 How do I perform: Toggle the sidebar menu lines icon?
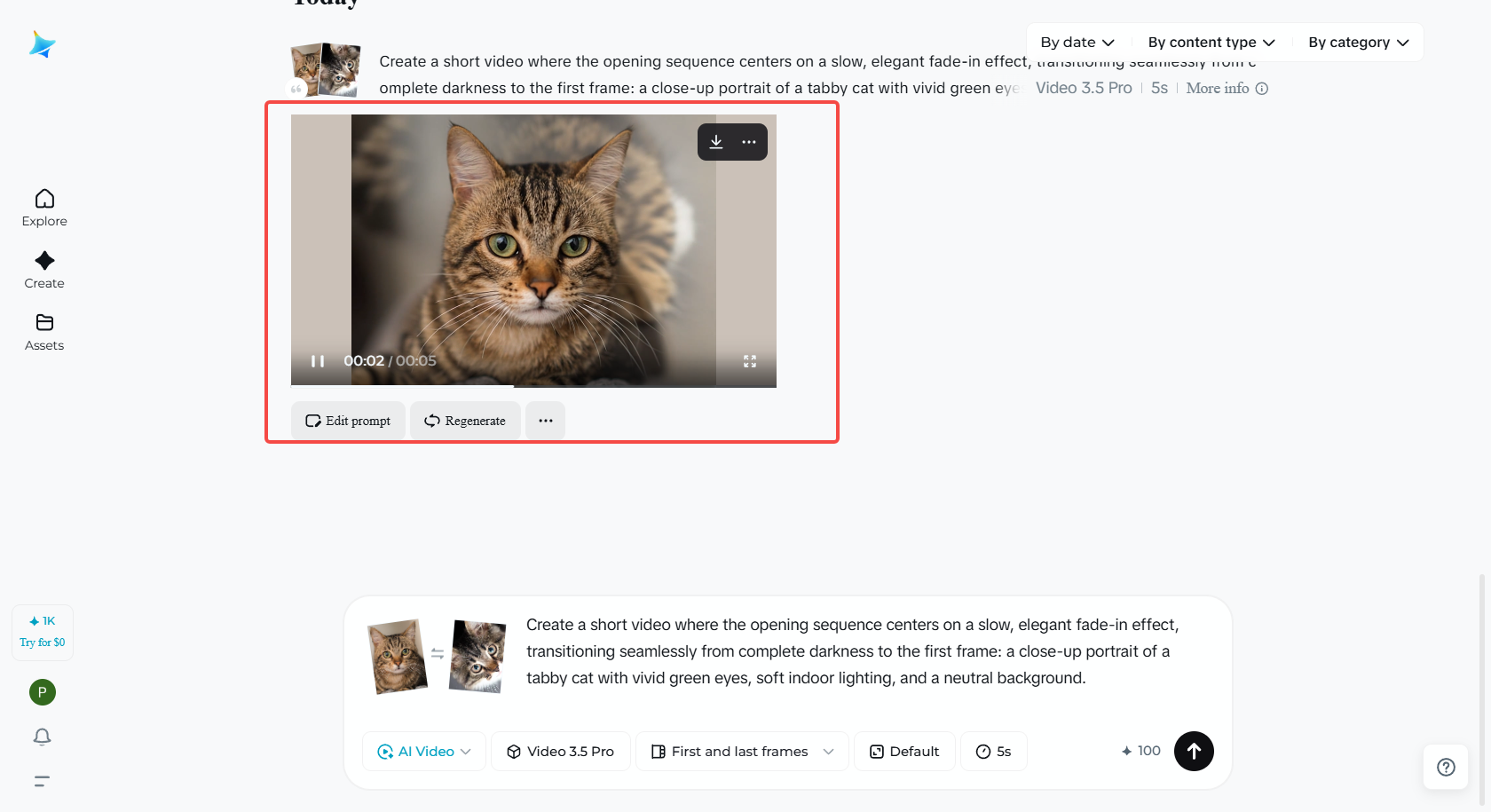(42, 781)
